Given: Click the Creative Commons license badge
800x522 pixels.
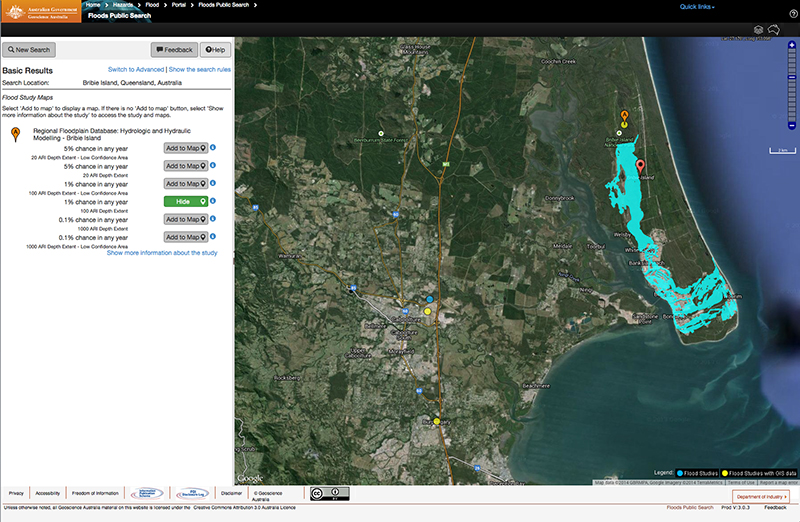Looking at the screenshot, I should (x=329, y=492).
